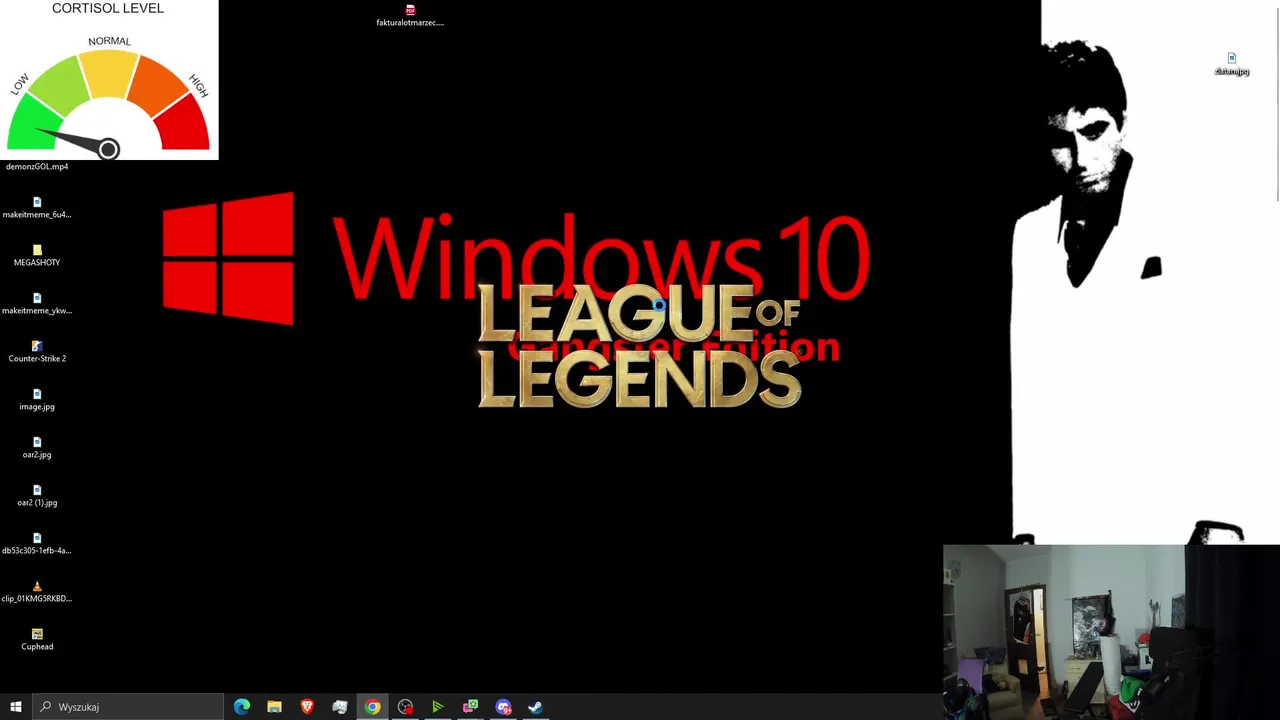Image resolution: width=1280 pixels, height=720 pixels.
Task: Open Steam from the taskbar
Action: (x=535, y=707)
